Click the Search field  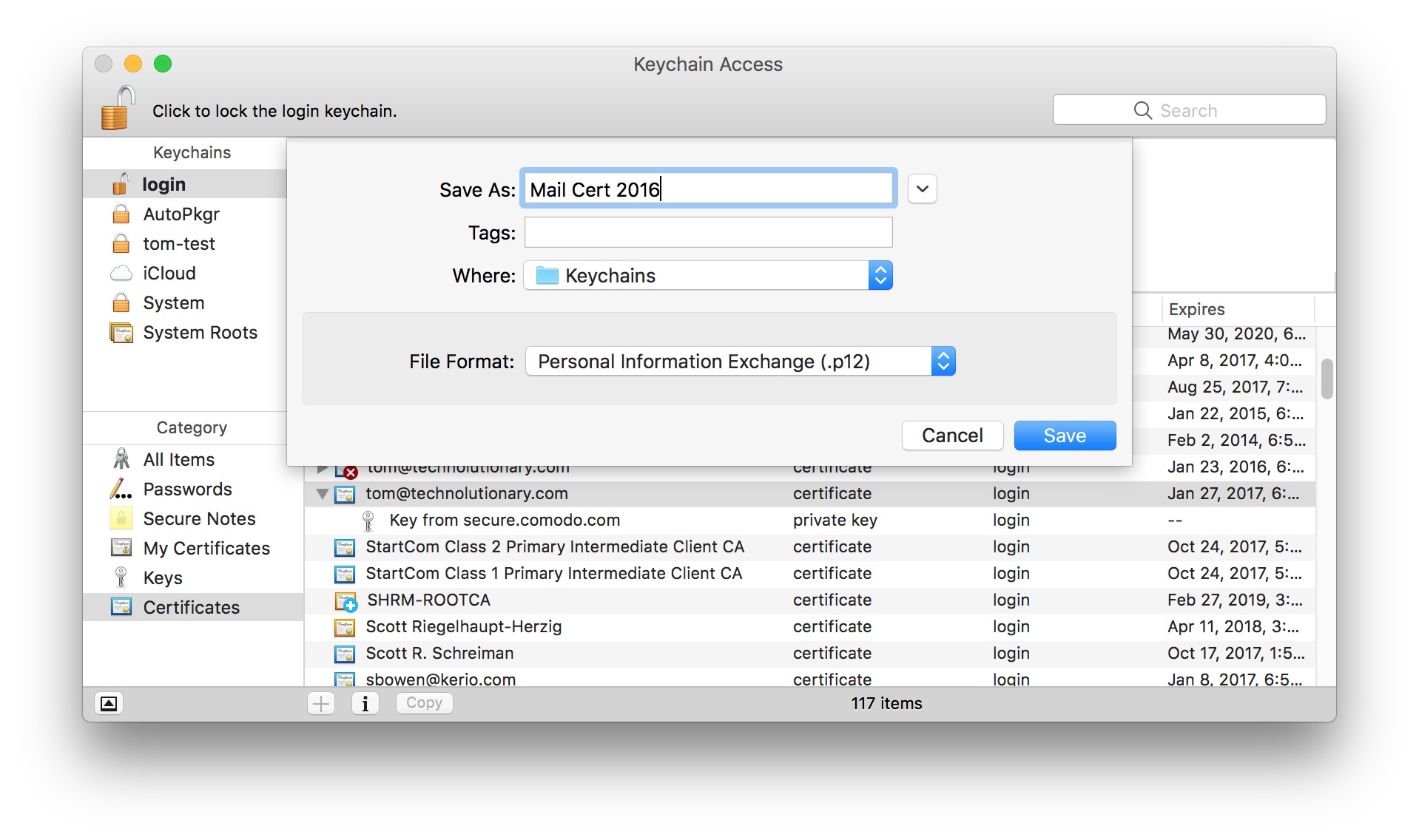point(1188,110)
